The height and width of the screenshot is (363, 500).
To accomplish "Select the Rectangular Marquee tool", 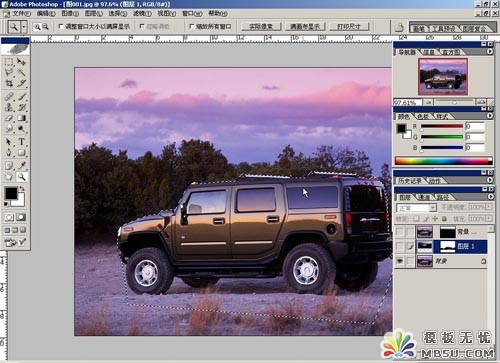I will click(9, 62).
